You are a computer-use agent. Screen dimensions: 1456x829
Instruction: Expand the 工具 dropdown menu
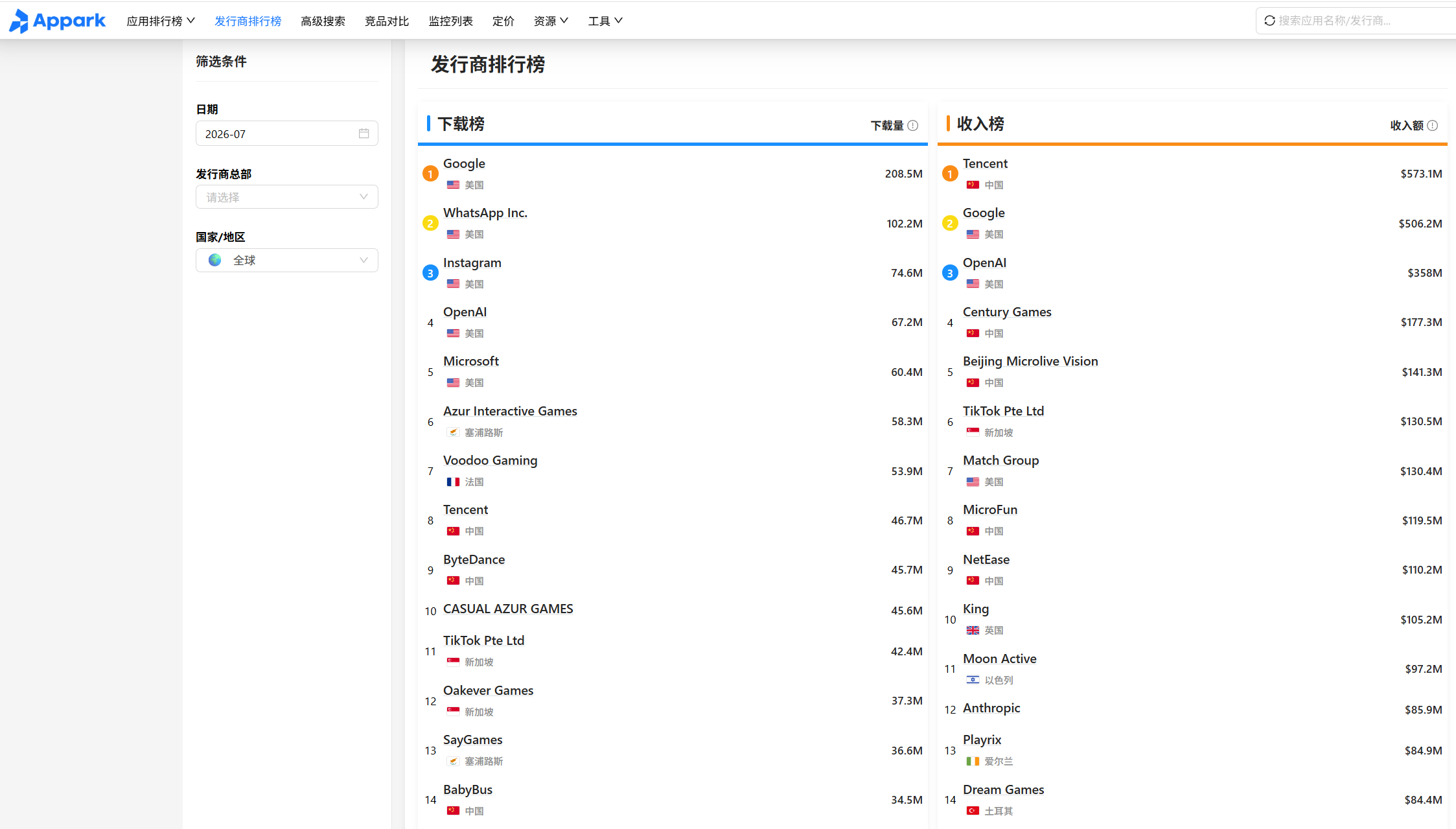coord(605,21)
